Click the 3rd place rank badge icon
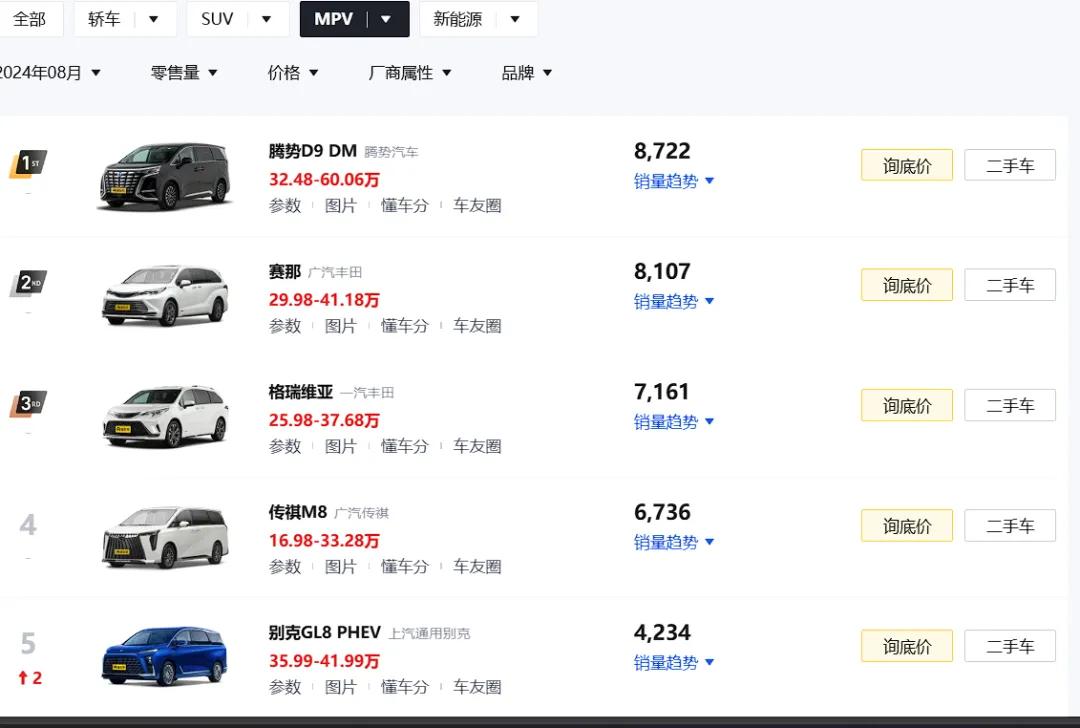Viewport: 1080px width, 728px height. pos(28,404)
